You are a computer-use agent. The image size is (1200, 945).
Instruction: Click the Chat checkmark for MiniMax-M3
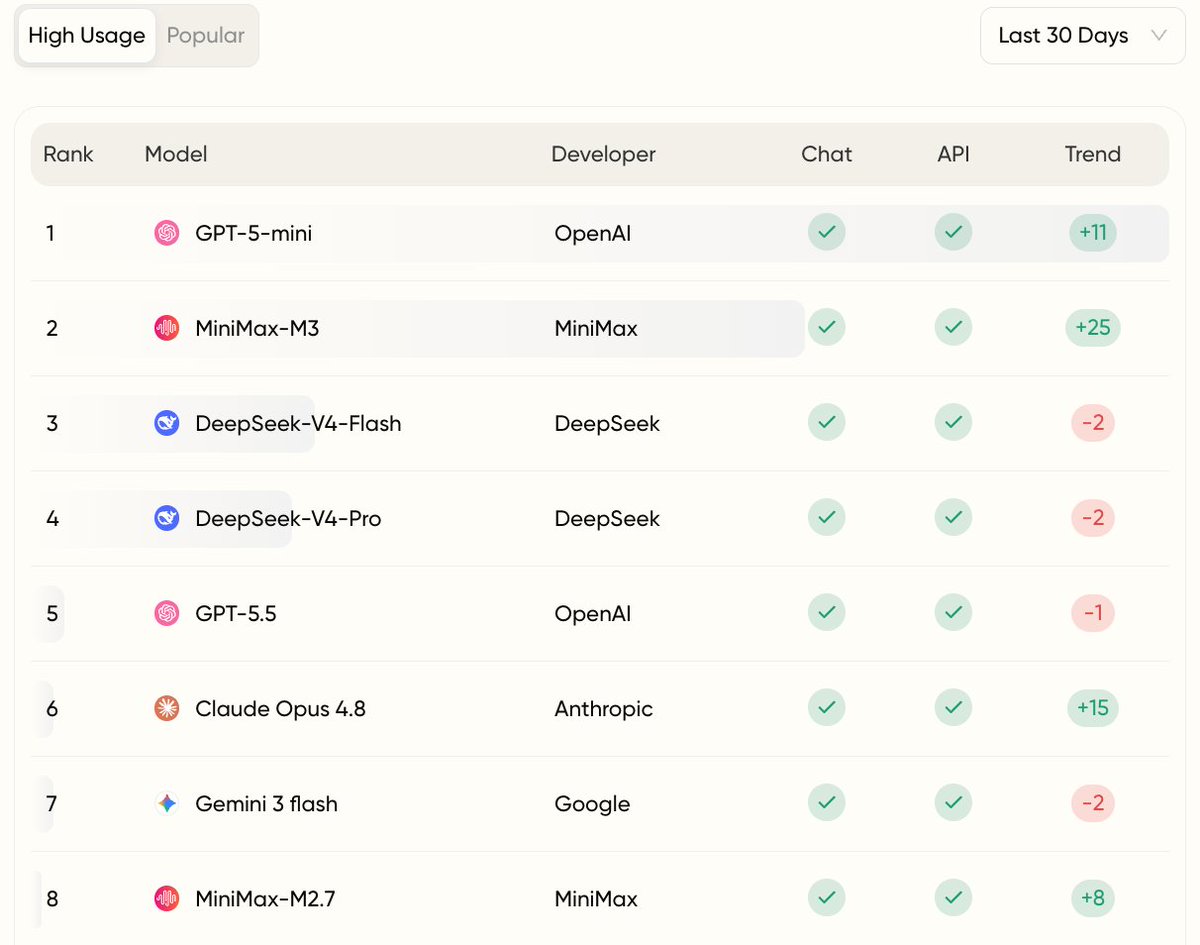point(826,327)
